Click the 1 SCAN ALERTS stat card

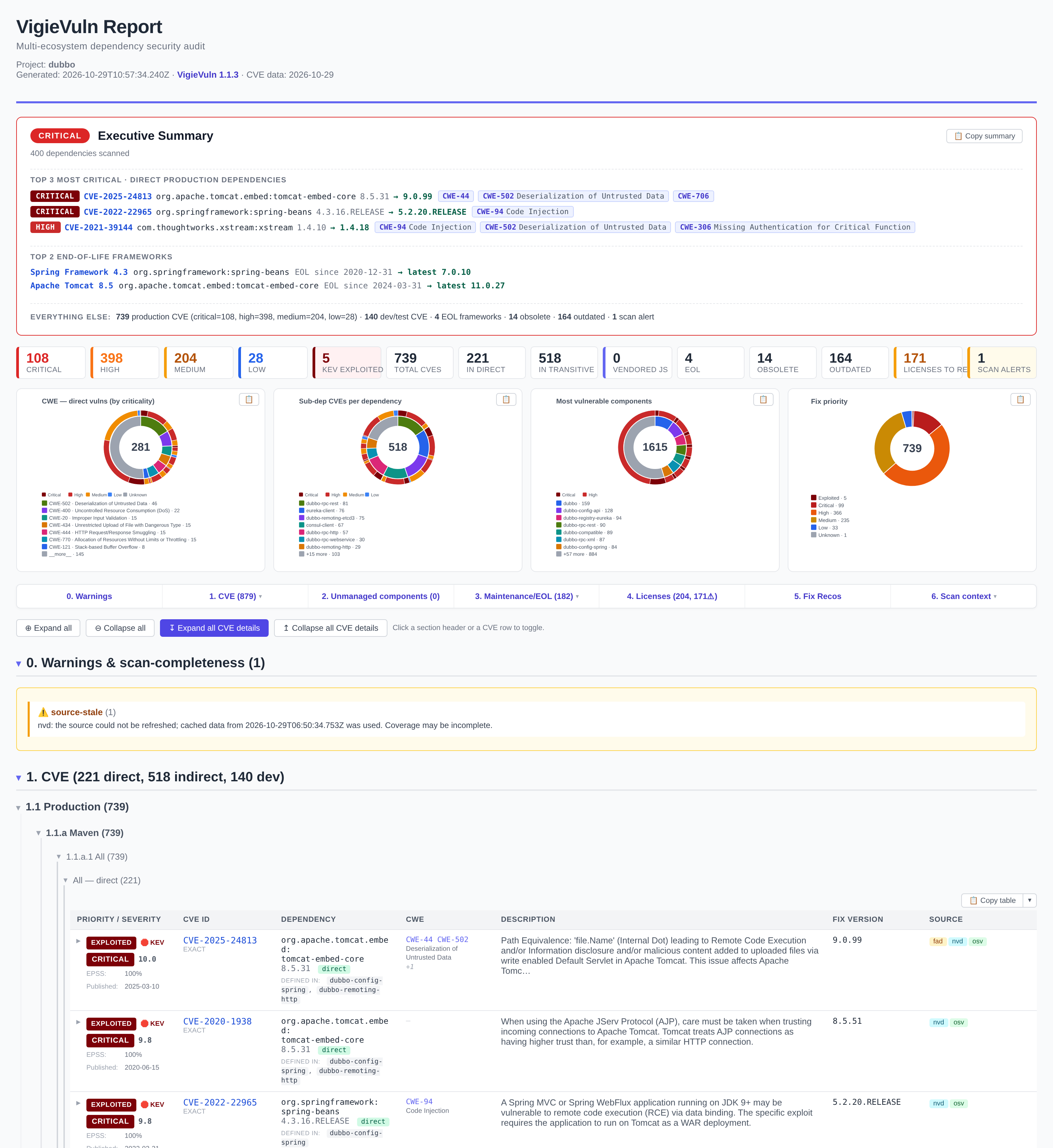click(1002, 363)
